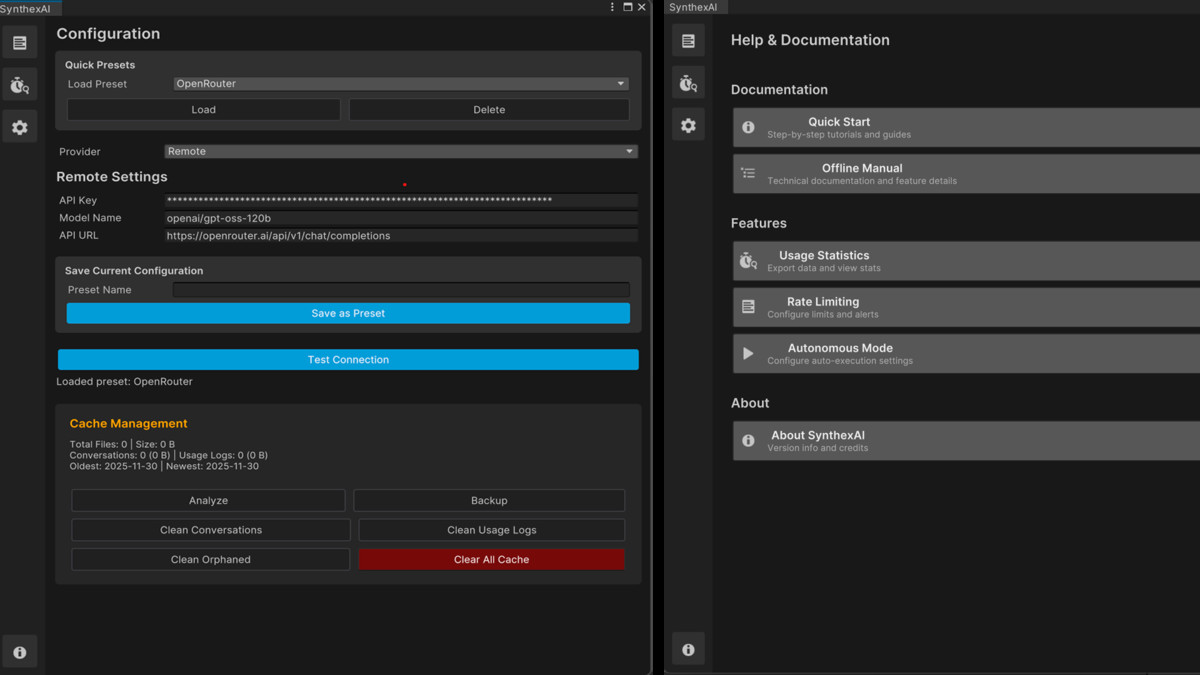Click the Load preset button
Image resolution: width=1200 pixels, height=675 pixels.
click(204, 110)
